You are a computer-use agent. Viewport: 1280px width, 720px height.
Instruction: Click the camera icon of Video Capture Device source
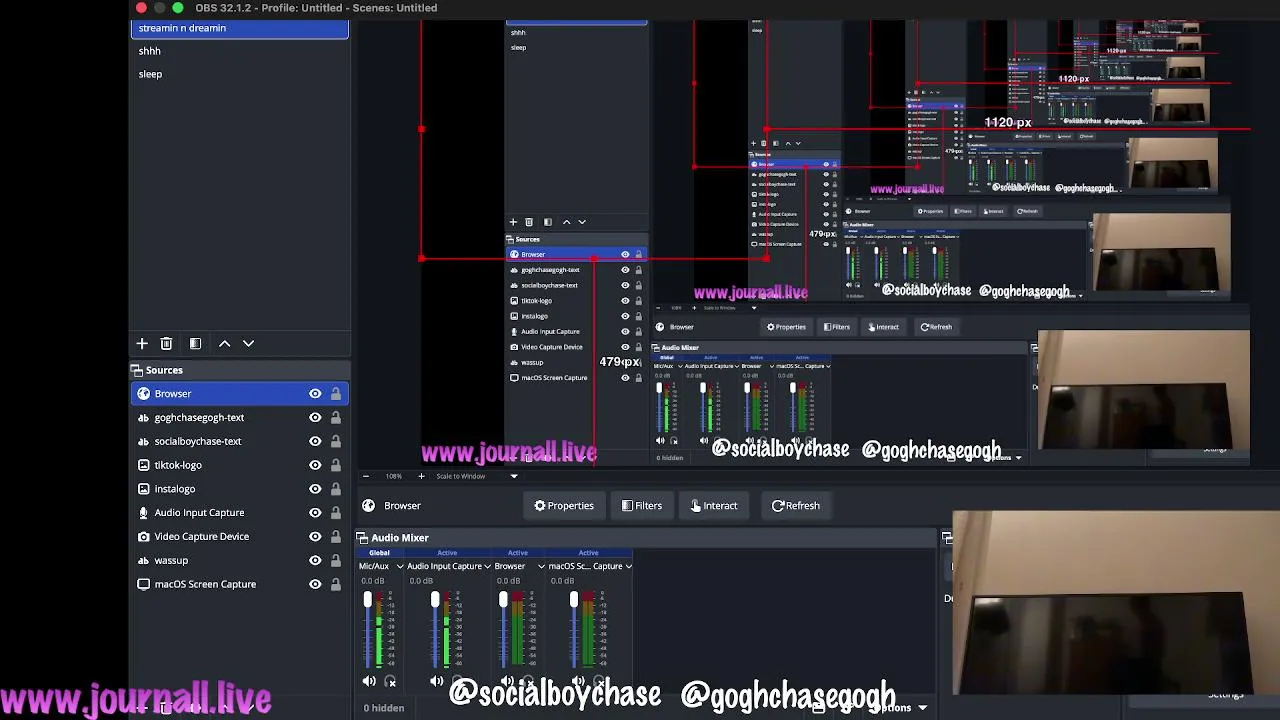click(143, 537)
